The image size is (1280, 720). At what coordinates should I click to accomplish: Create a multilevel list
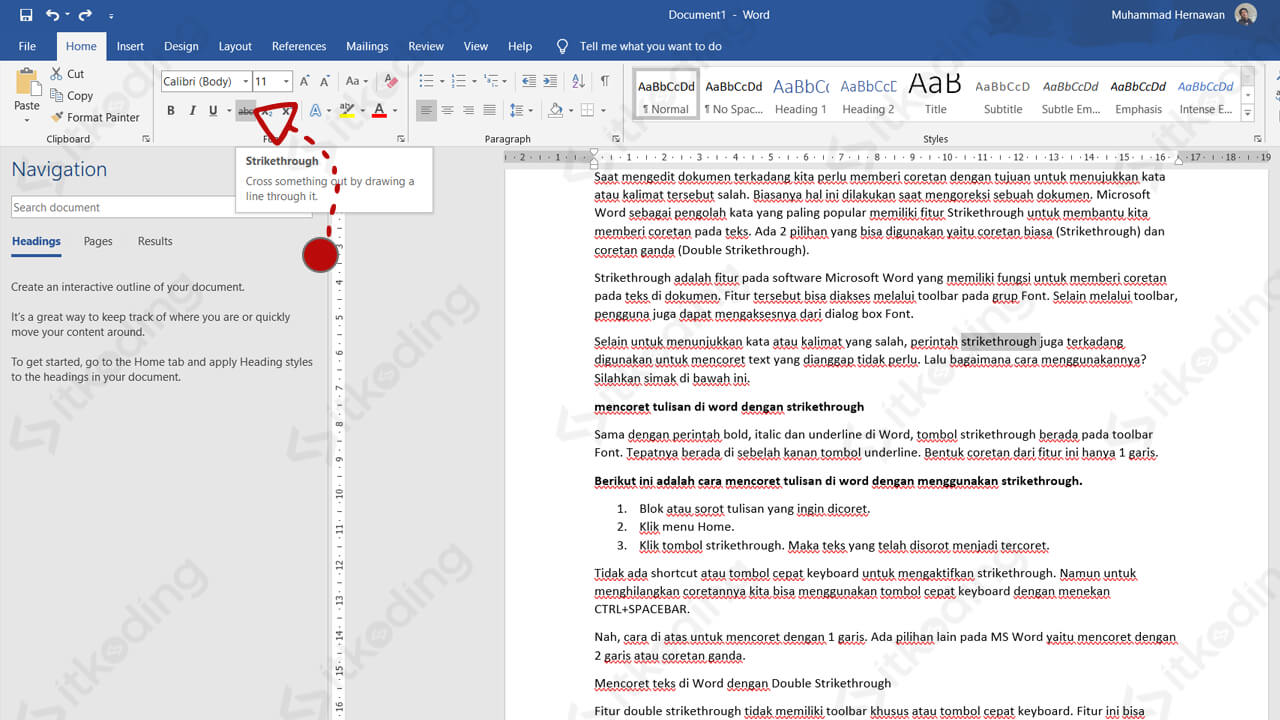pyautogui.click(x=491, y=82)
